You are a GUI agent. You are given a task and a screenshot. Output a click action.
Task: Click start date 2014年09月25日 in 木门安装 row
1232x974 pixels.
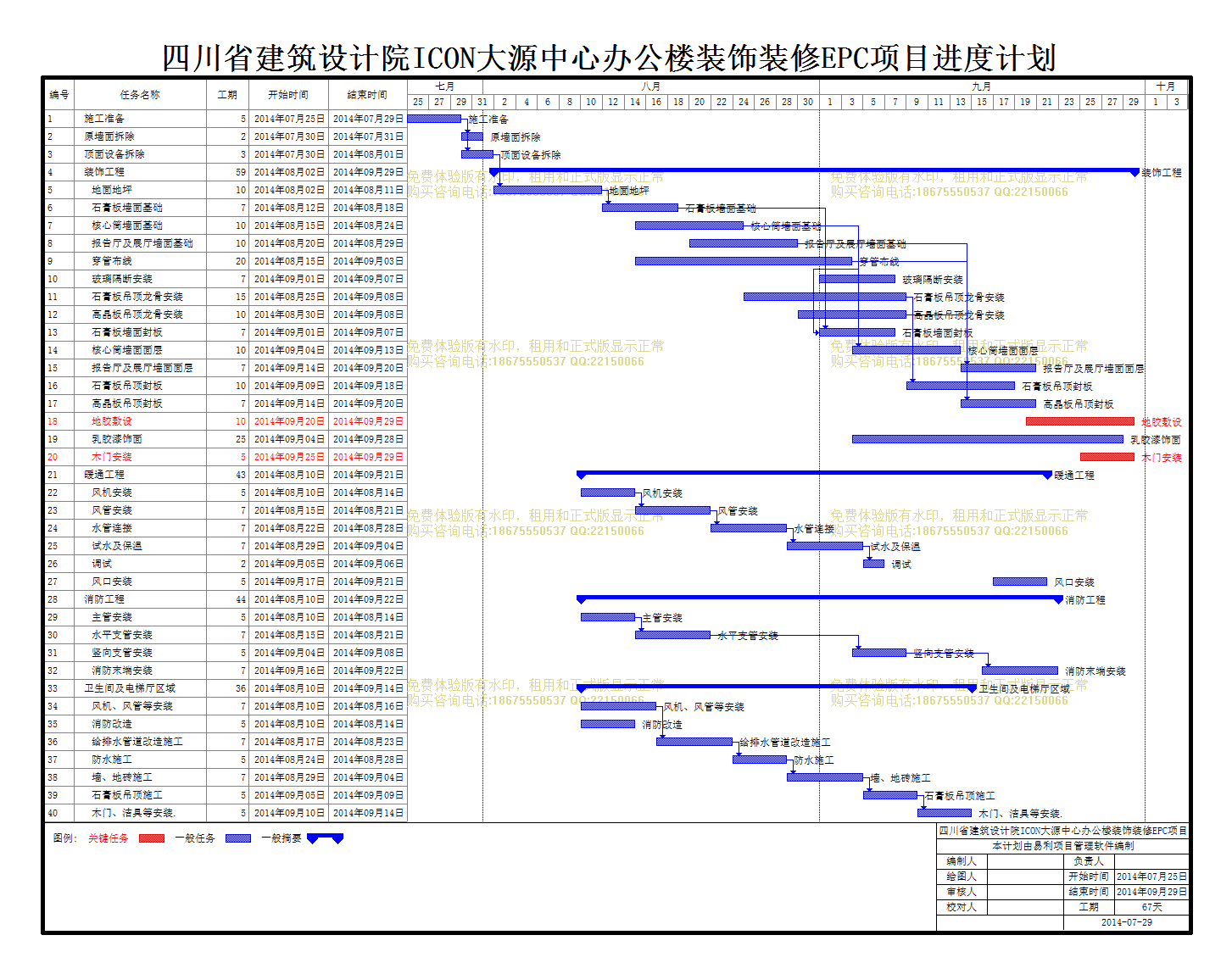[x=289, y=457]
